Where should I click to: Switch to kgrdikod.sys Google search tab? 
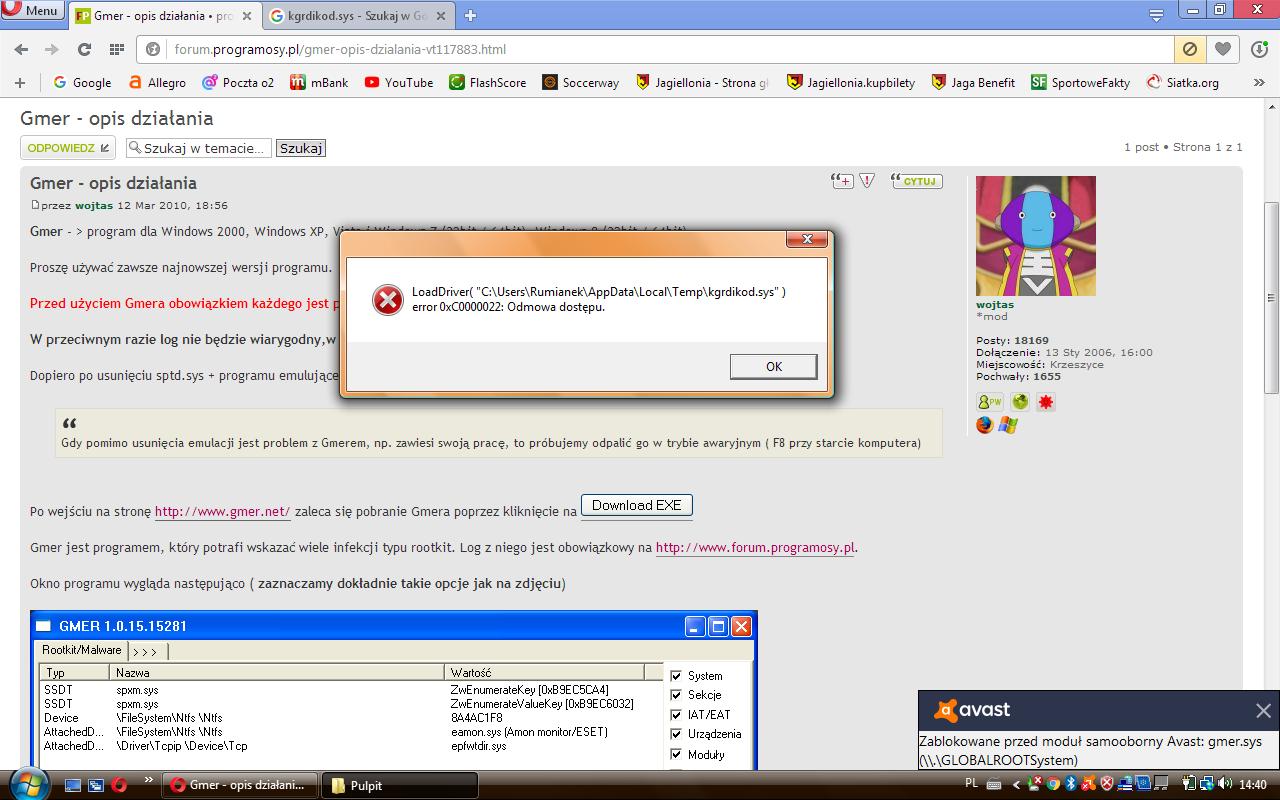[355, 16]
